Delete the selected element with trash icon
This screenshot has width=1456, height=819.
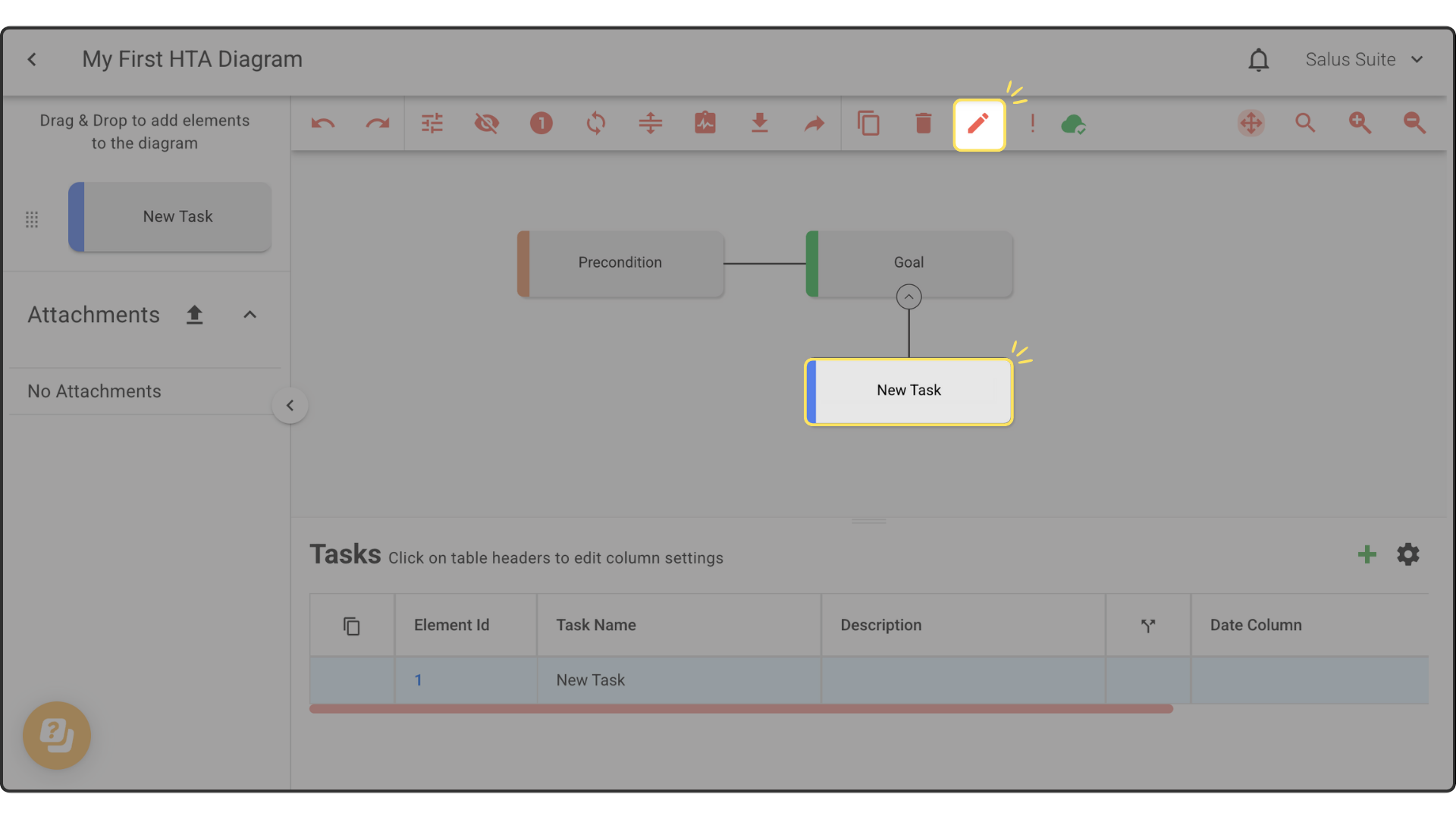(x=923, y=124)
